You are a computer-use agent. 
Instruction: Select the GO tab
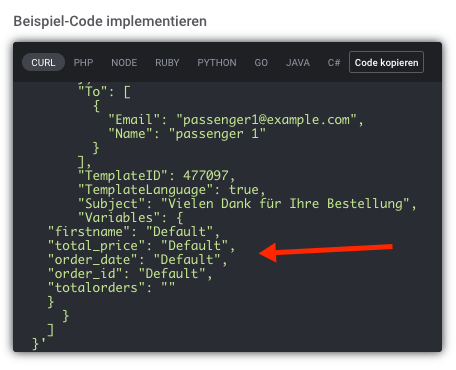click(261, 62)
